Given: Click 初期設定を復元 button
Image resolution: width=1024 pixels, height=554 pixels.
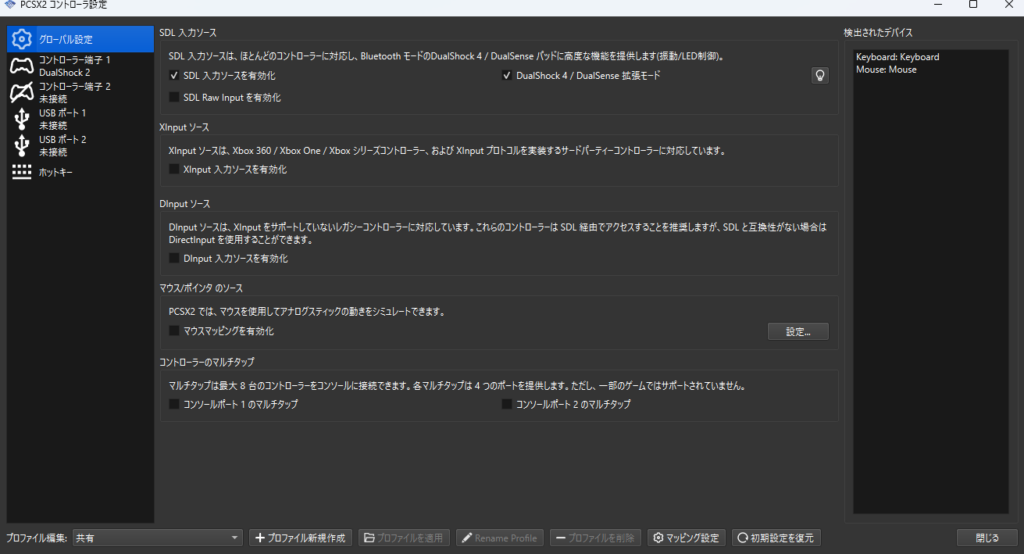Looking at the screenshot, I should (776, 538).
